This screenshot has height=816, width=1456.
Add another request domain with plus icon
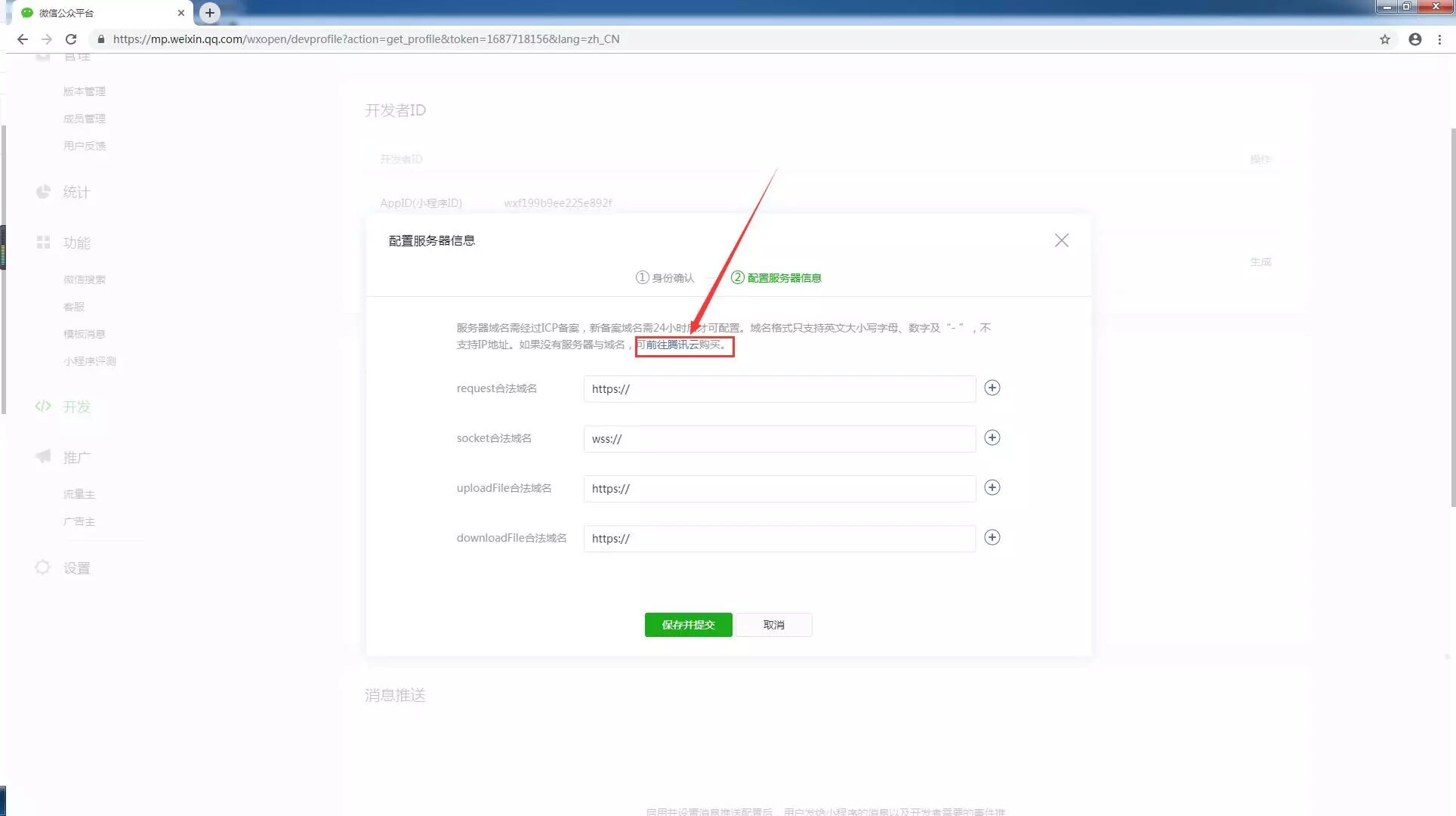992,388
